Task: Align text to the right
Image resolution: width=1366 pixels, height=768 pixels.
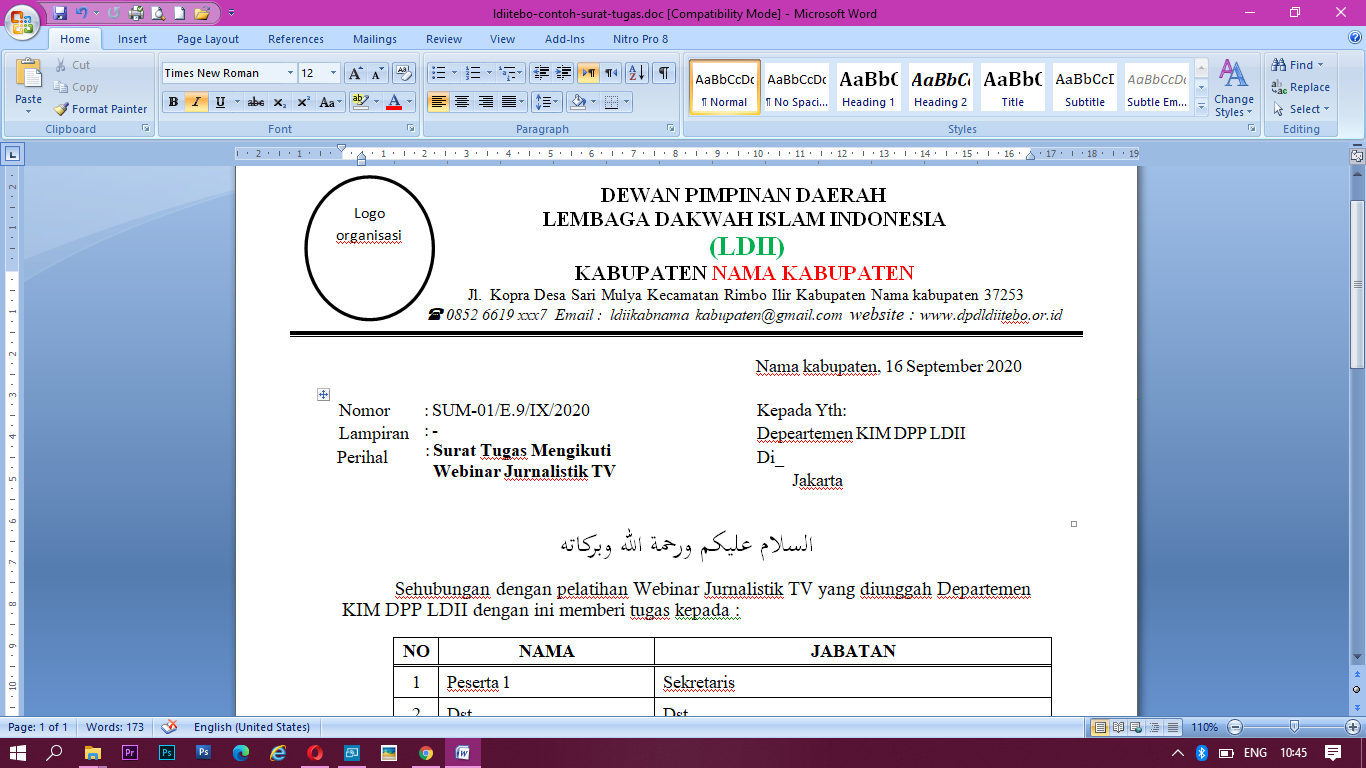Action: [485, 102]
